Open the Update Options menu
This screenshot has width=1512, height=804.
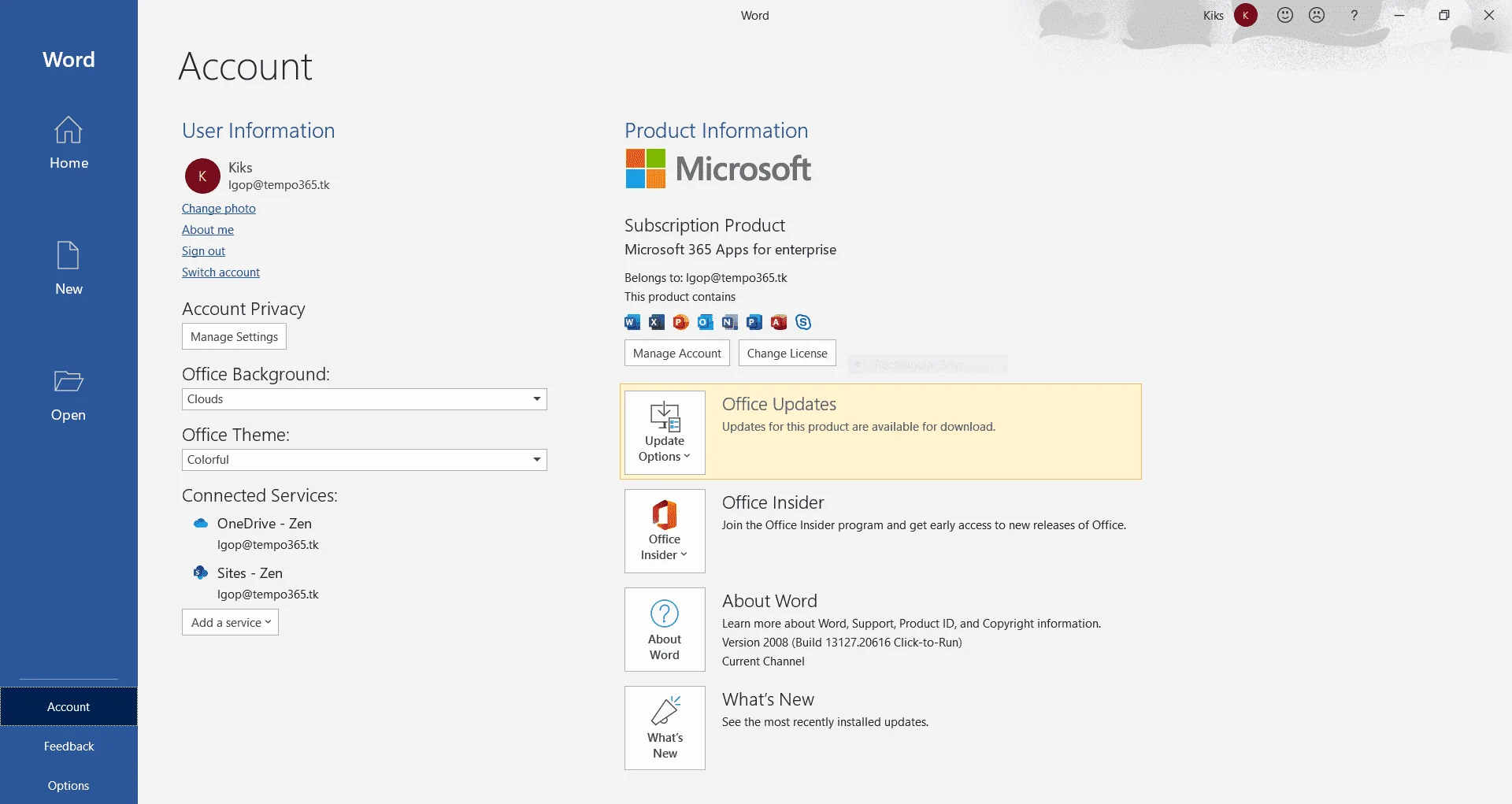click(x=665, y=432)
